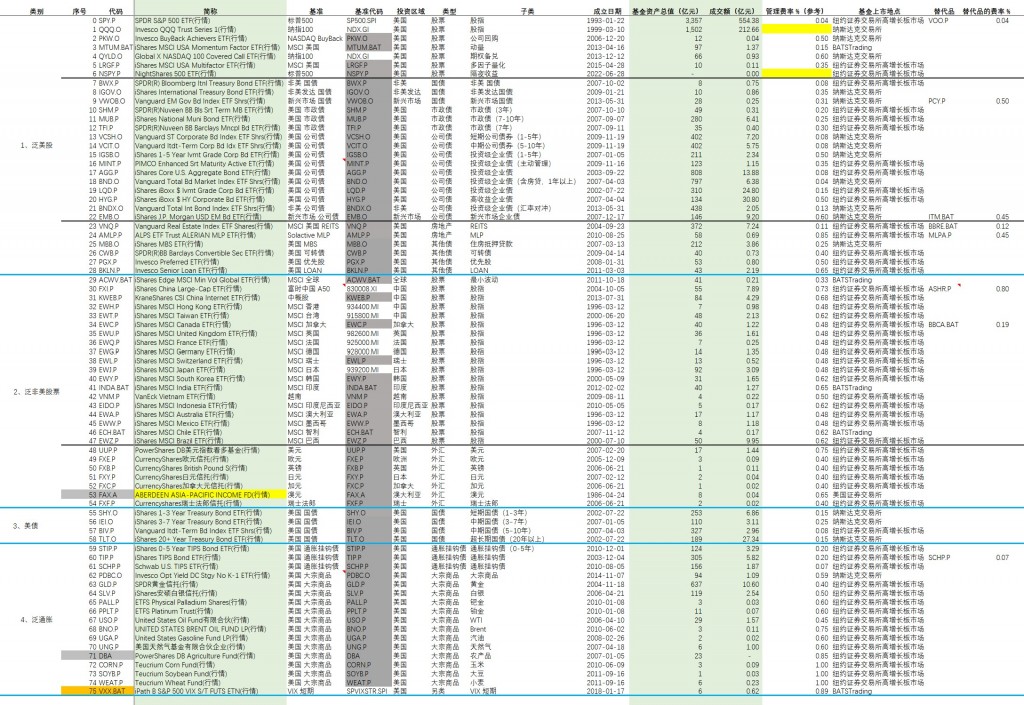The width and height of the screenshot is (1024, 705).
Task: Select the 'REITS' sub-category cell
Action: [x=479, y=227]
